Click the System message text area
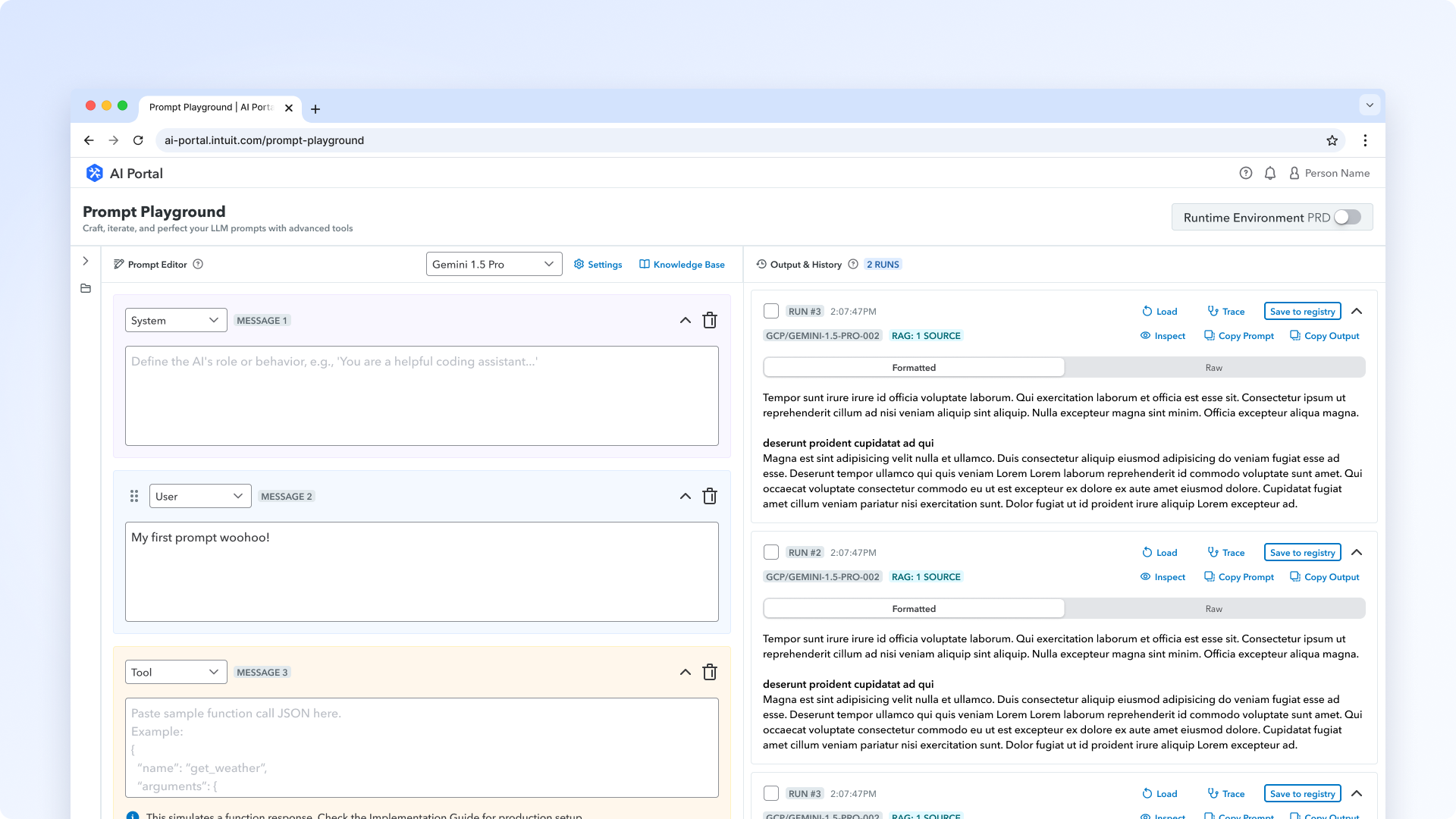Screen dimensions: 1456x819 click(422, 396)
